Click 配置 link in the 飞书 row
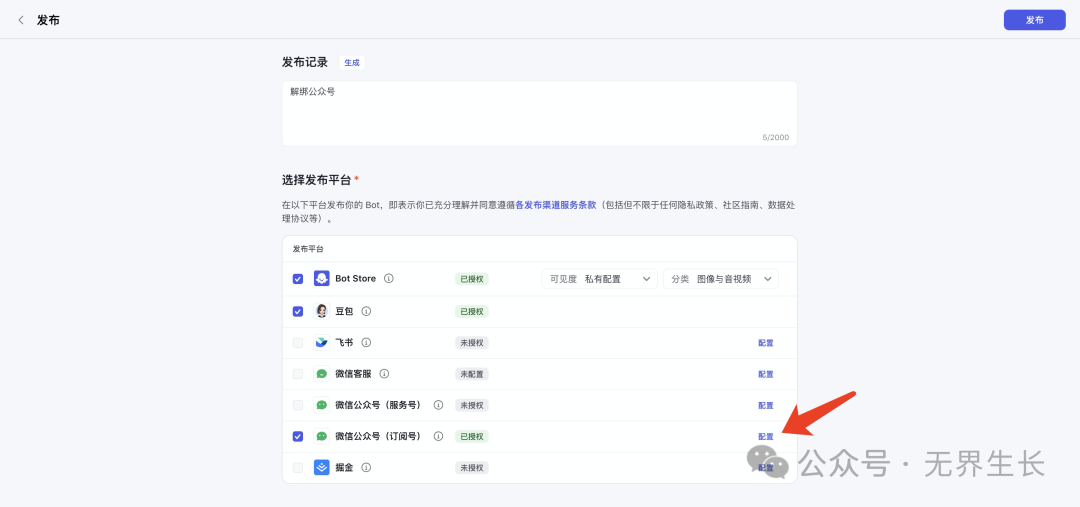The width and height of the screenshot is (1080, 507). (x=766, y=343)
